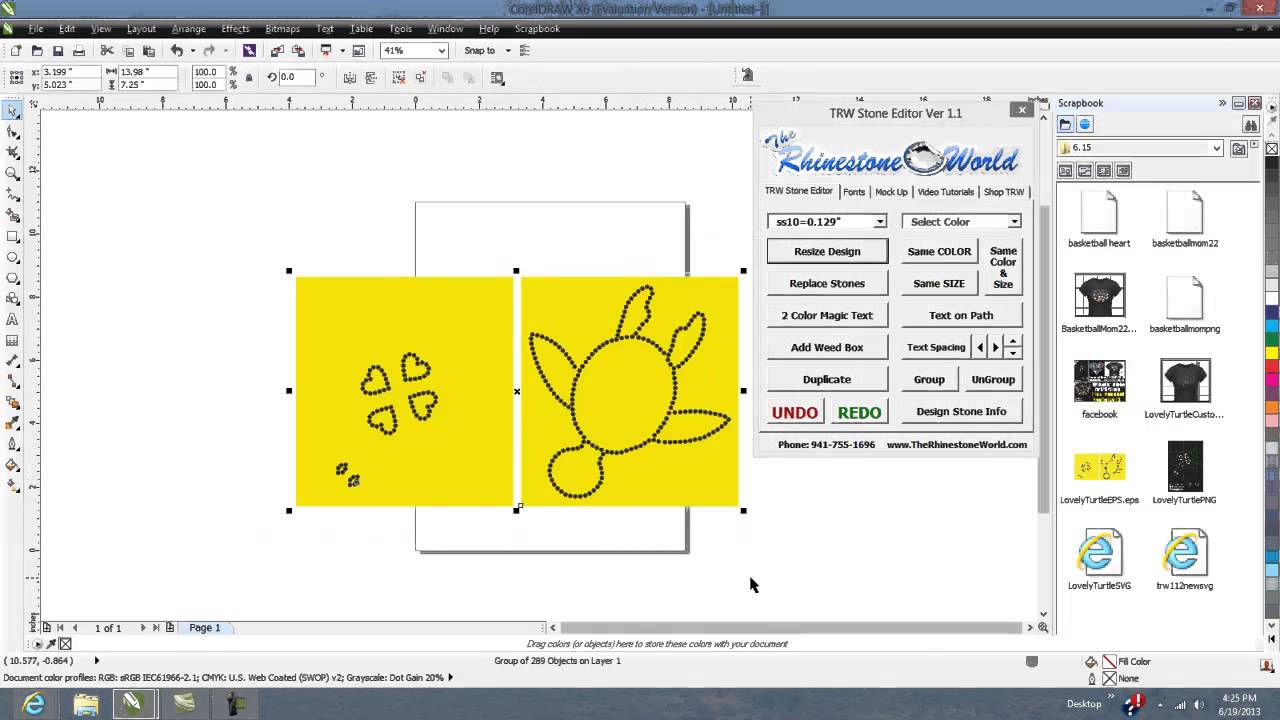Expand the Undo history dropdown arrow
1280x720 pixels.
pos(192,51)
